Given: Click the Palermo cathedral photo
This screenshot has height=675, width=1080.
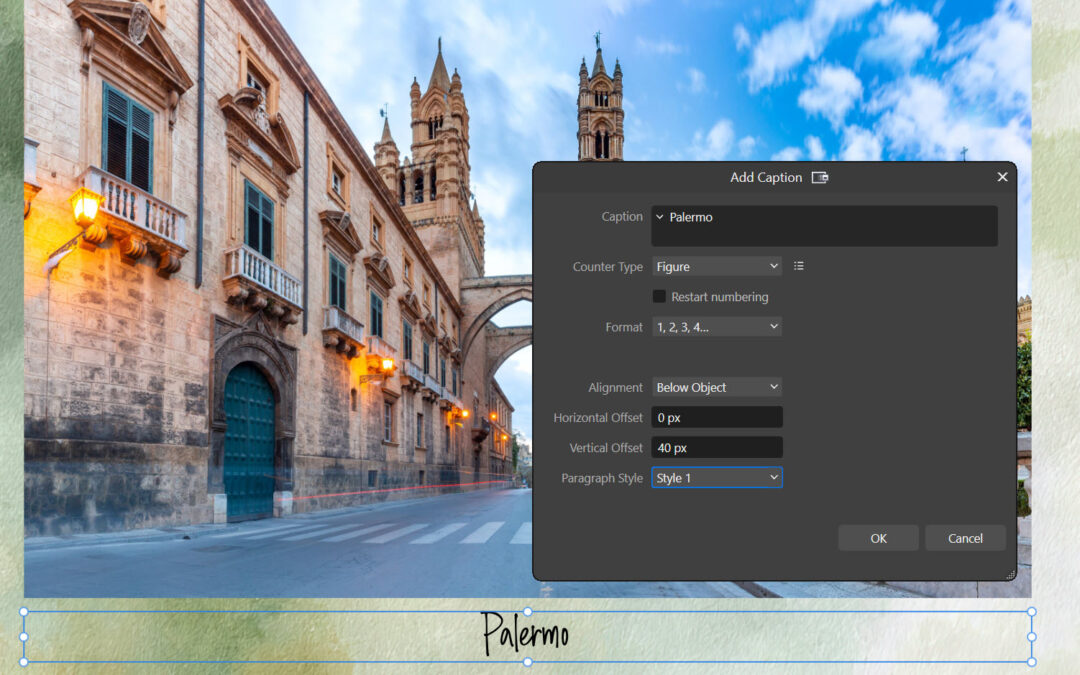Looking at the screenshot, I should tap(250, 300).
